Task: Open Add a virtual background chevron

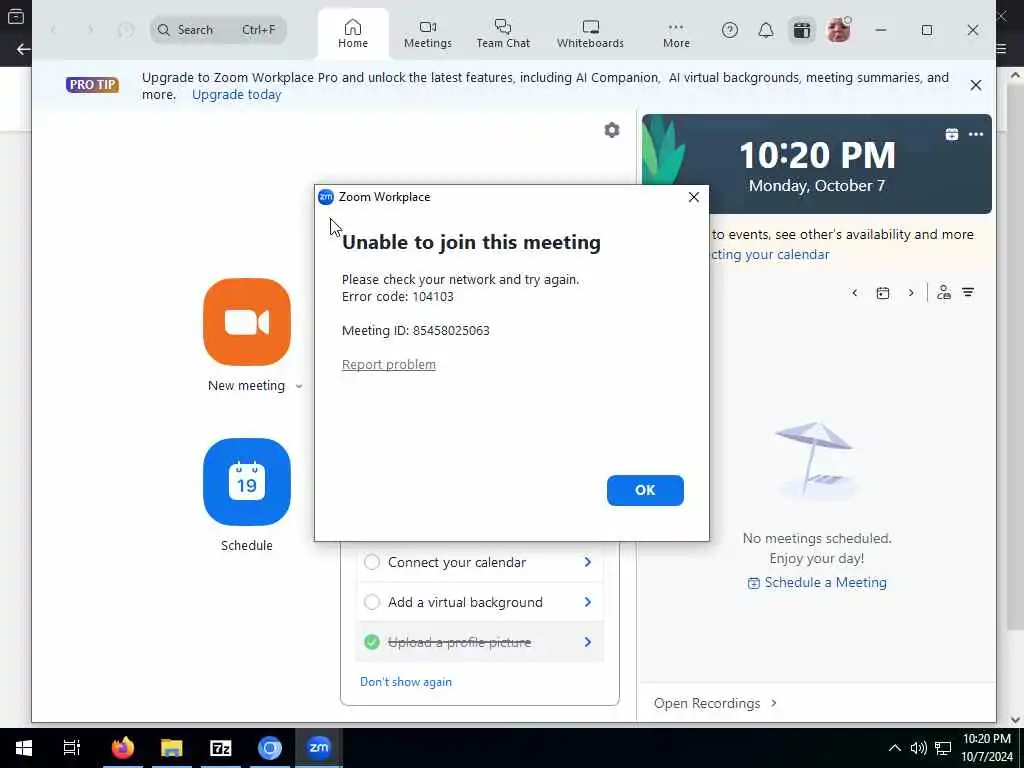Action: click(588, 602)
